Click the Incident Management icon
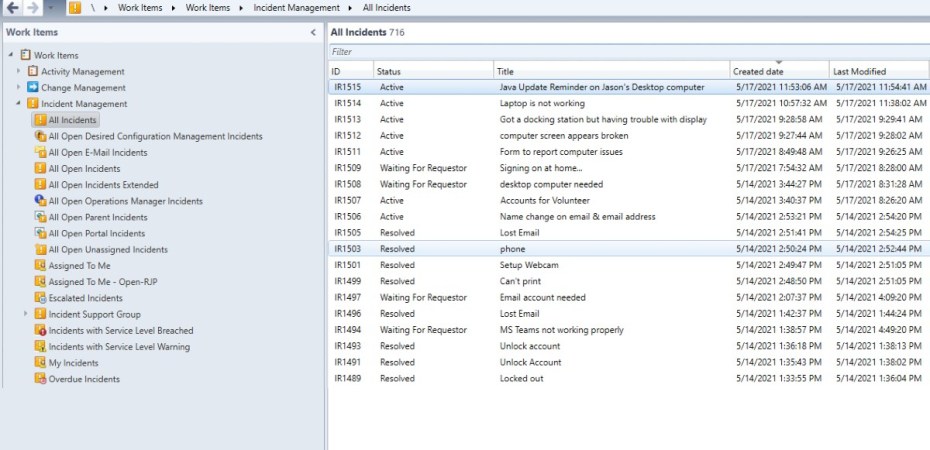This screenshot has width=930, height=450. coord(33,103)
